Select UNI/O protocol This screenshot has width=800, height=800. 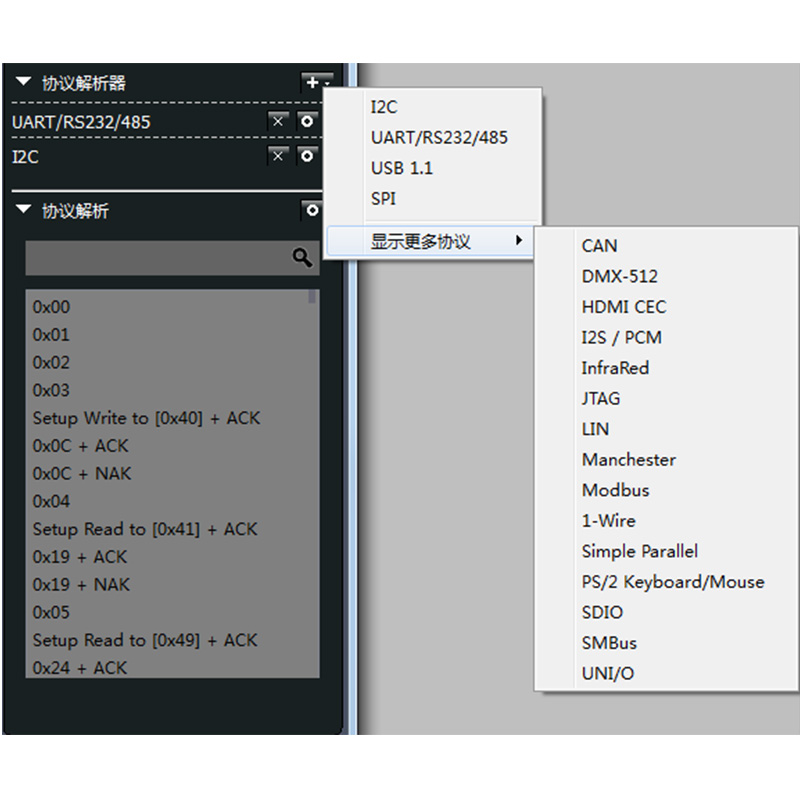point(666,673)
